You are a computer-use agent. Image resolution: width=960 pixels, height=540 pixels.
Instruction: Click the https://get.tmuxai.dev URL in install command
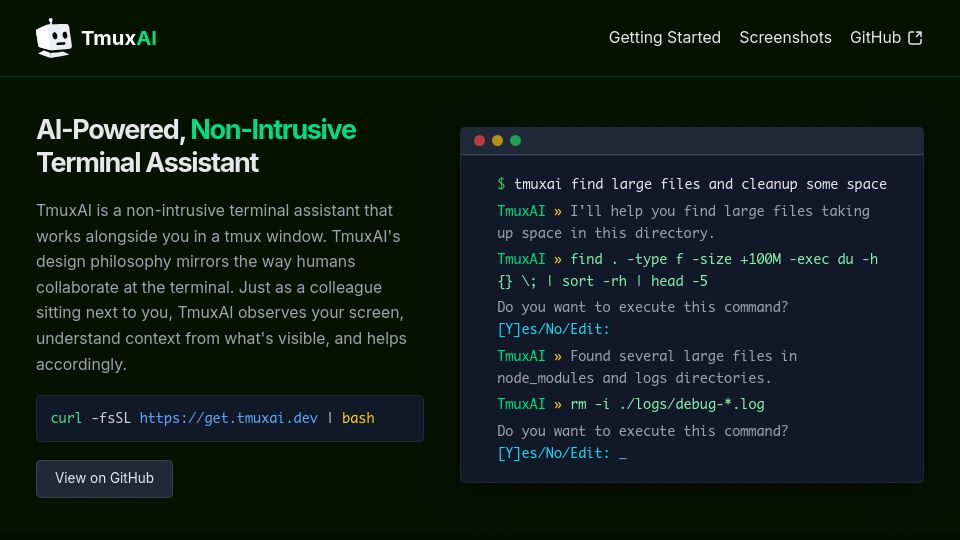click(x=228, y=418)
